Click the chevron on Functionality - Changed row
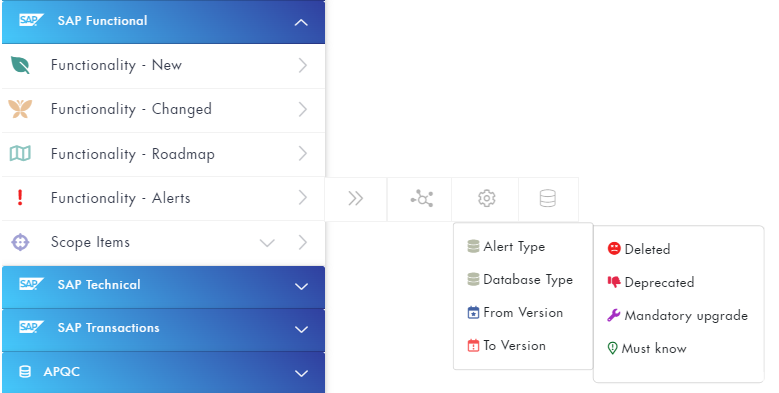This screenshot has height=393, width=779. click(303, 109)
